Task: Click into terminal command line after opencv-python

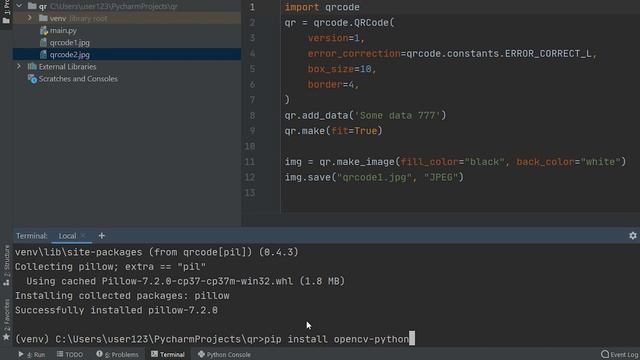Action: (411, 339)
